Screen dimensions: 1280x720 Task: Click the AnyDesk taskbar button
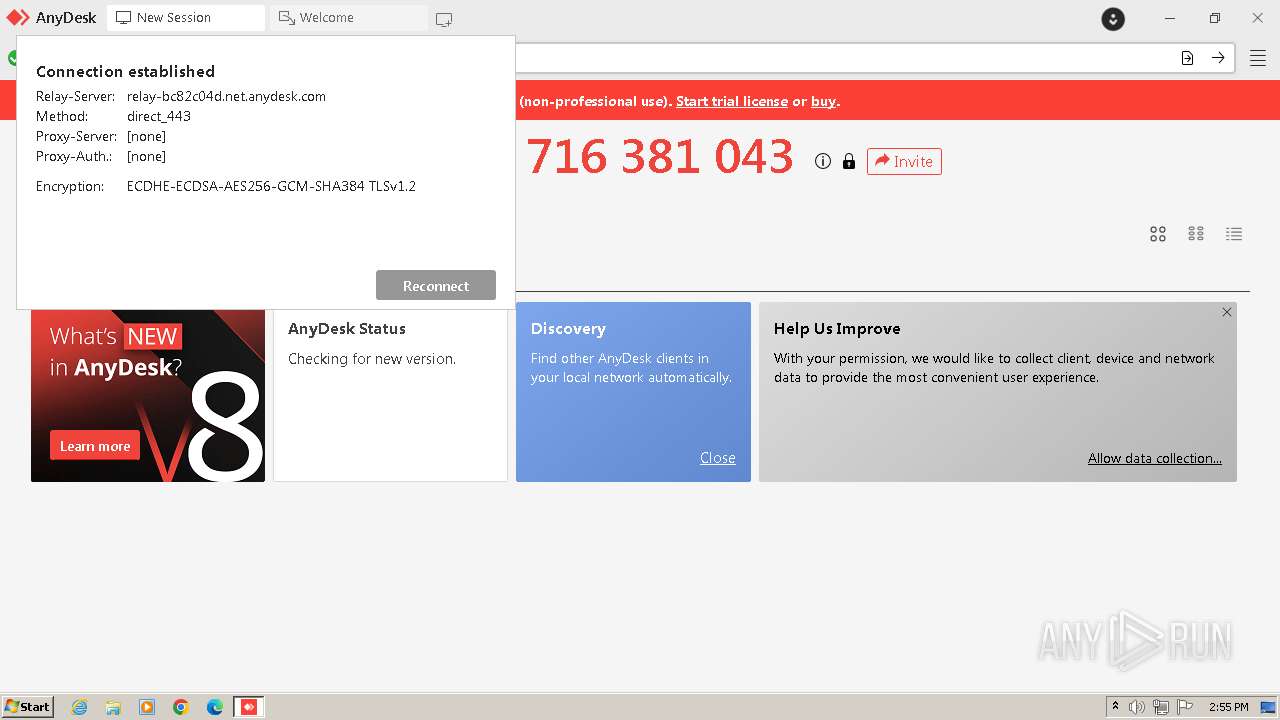(x=249, y=707)
